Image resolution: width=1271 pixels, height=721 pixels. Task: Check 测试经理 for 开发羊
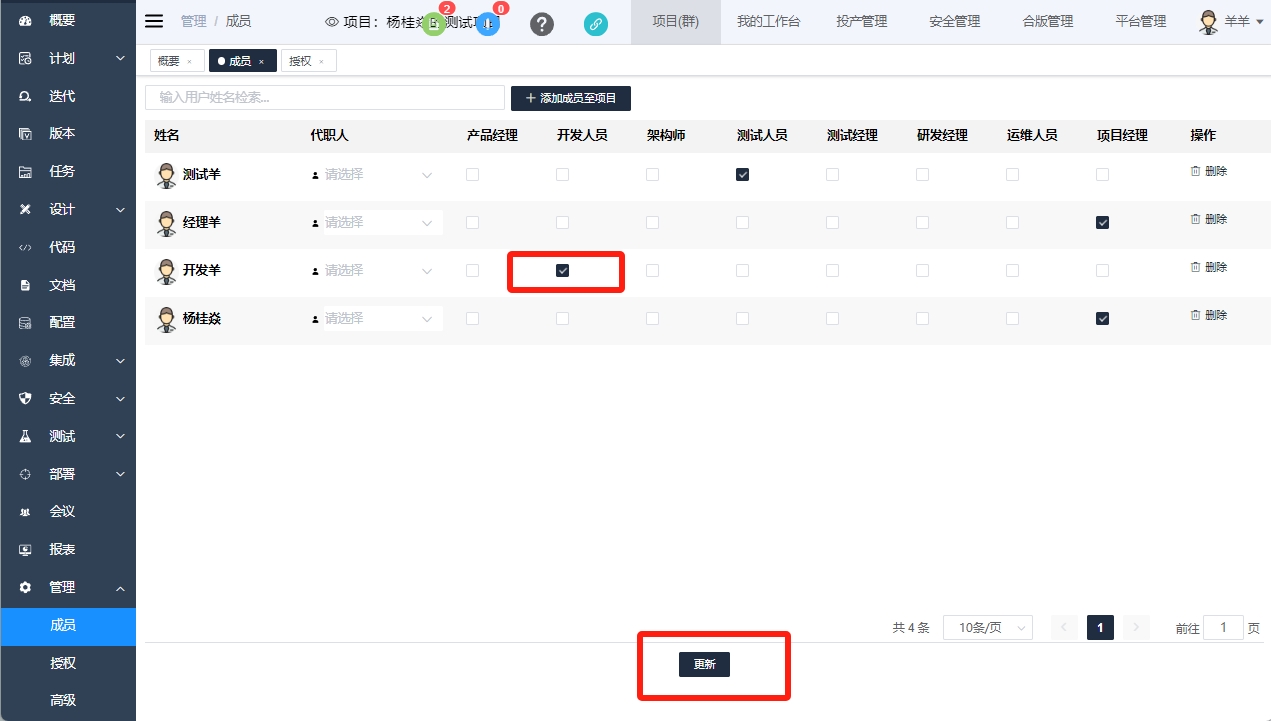tap(832, 271)
